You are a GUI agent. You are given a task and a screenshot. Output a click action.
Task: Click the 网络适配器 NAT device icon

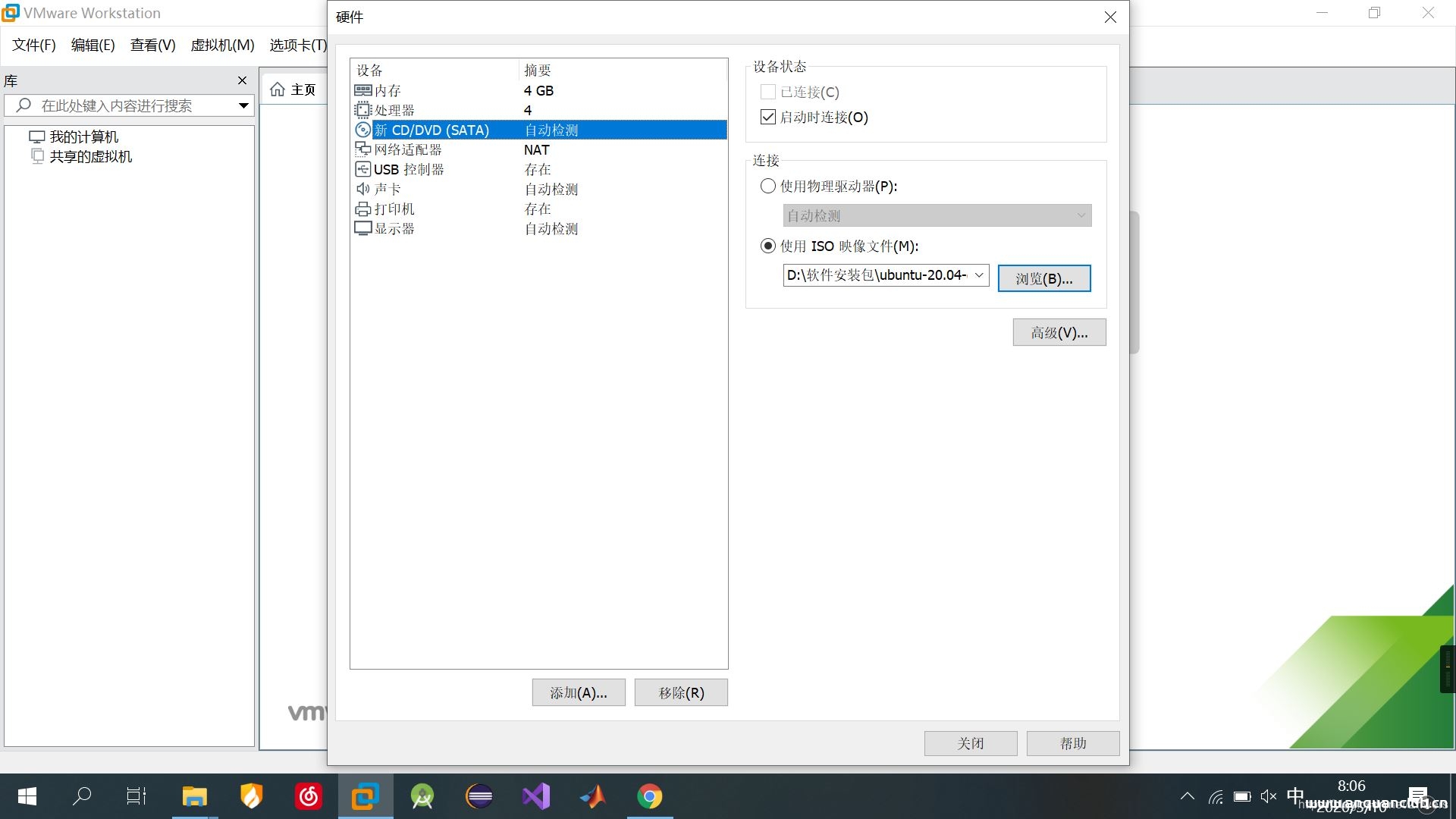click(x=363, y=149)
